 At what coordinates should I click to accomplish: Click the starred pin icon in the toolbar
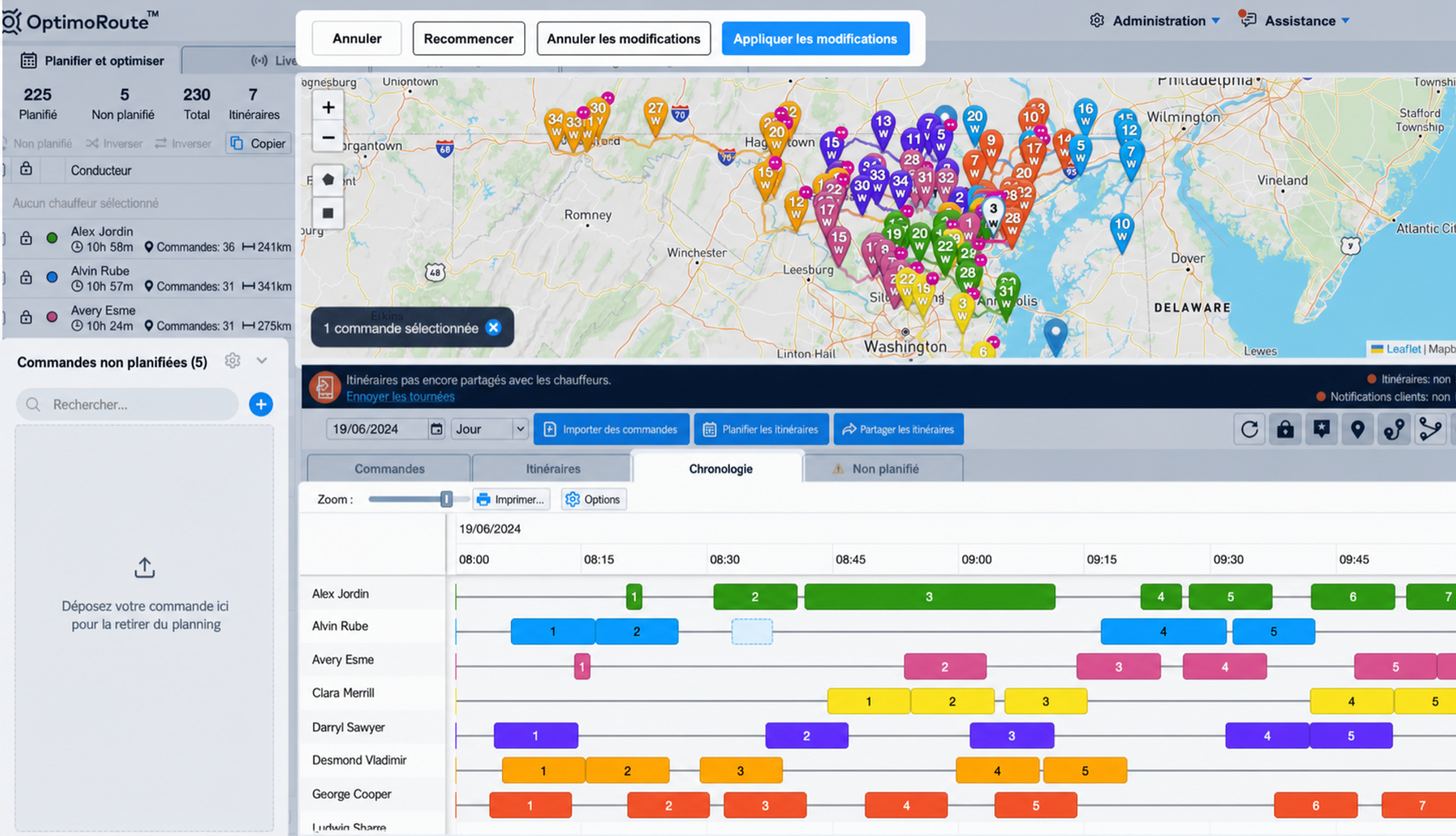pyautogui.click(x=1321, y=429)
